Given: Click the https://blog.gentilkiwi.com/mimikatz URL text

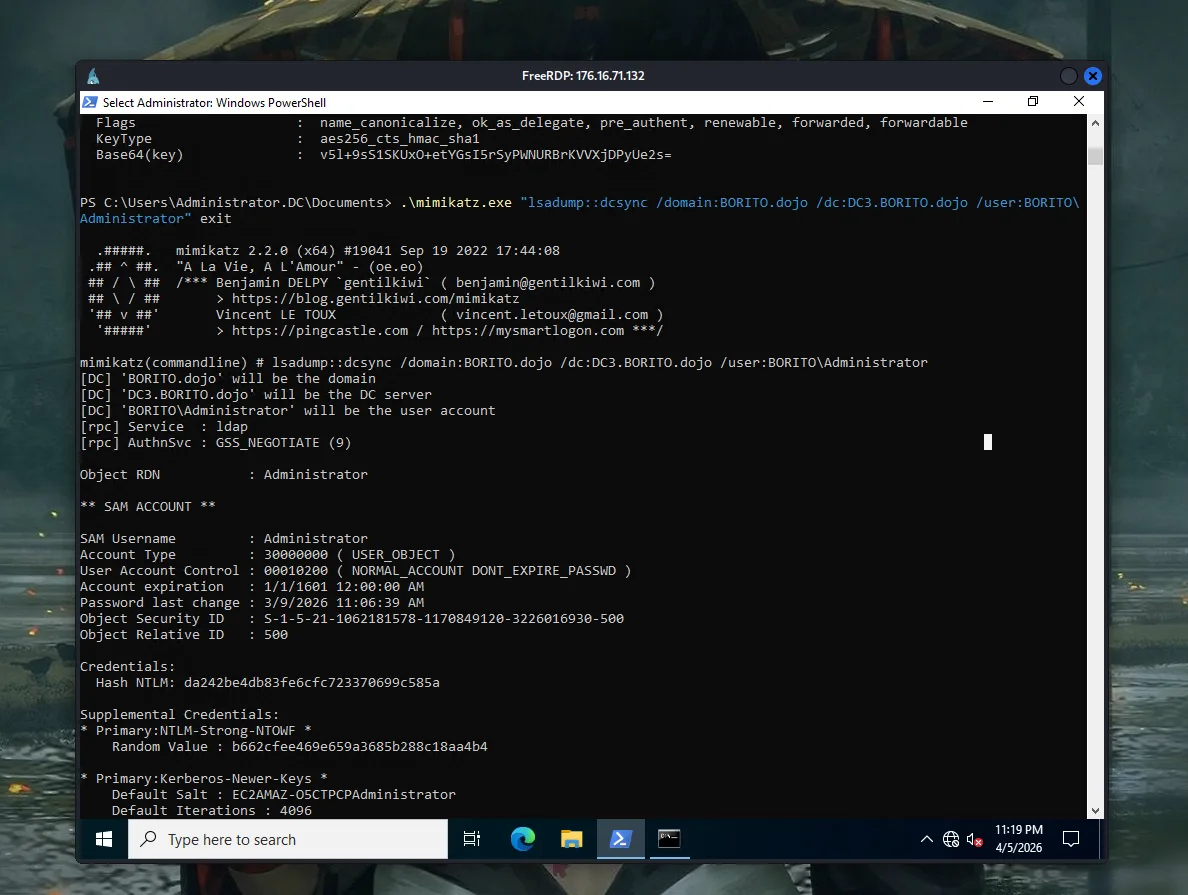Looking at the screenshot, I should point(375,299).
